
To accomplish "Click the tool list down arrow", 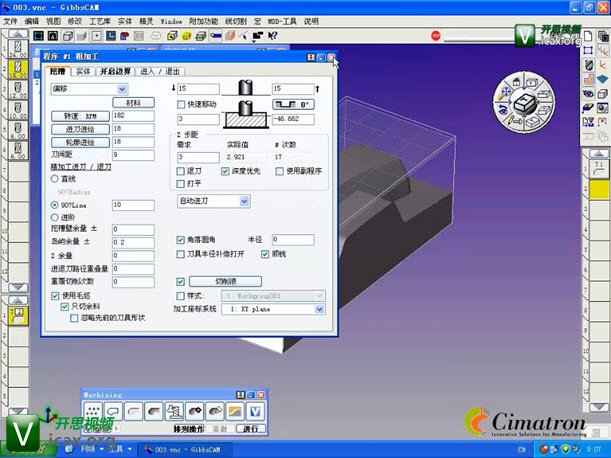I will [18, 287].
